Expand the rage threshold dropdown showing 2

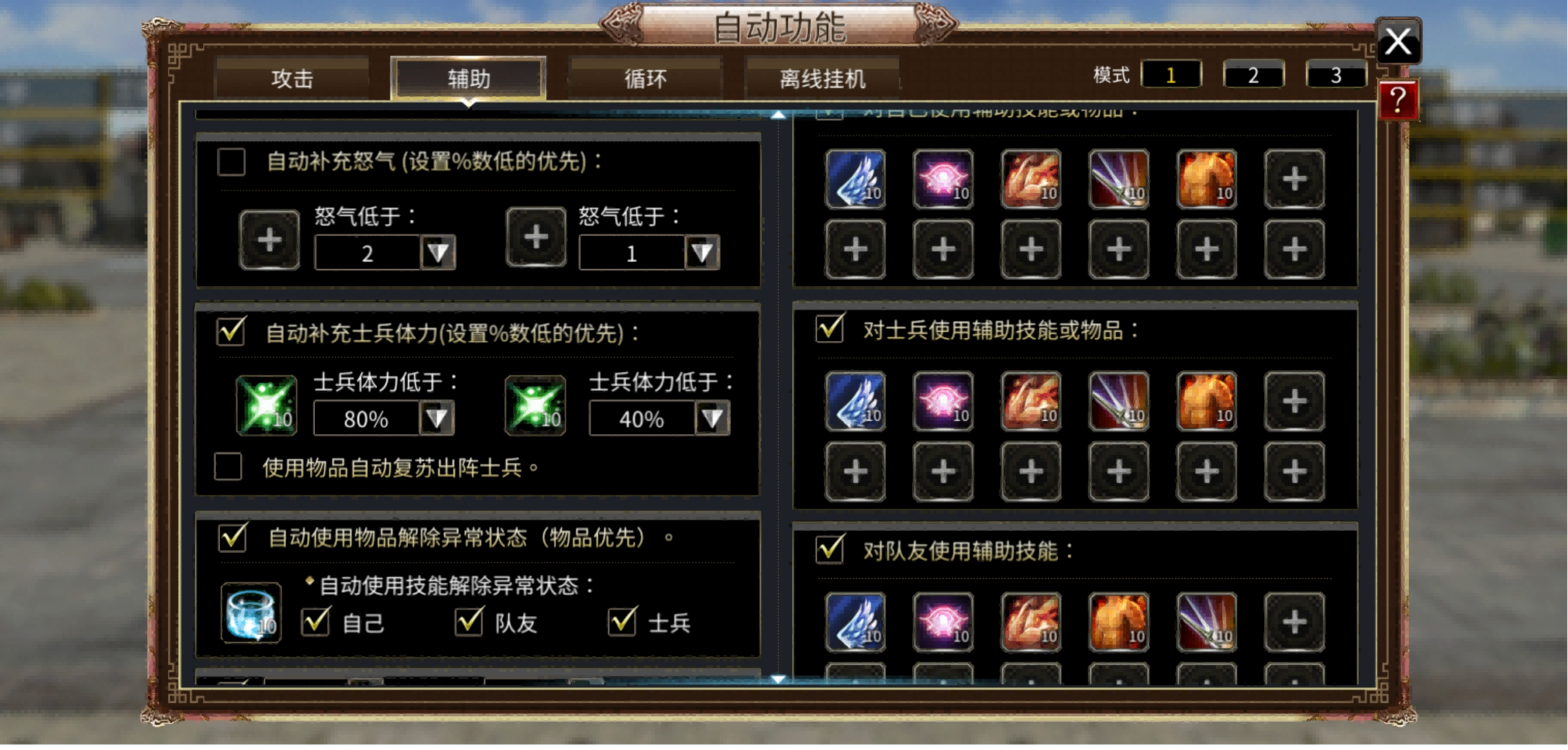pyautogui.click(x=438, y=253)
